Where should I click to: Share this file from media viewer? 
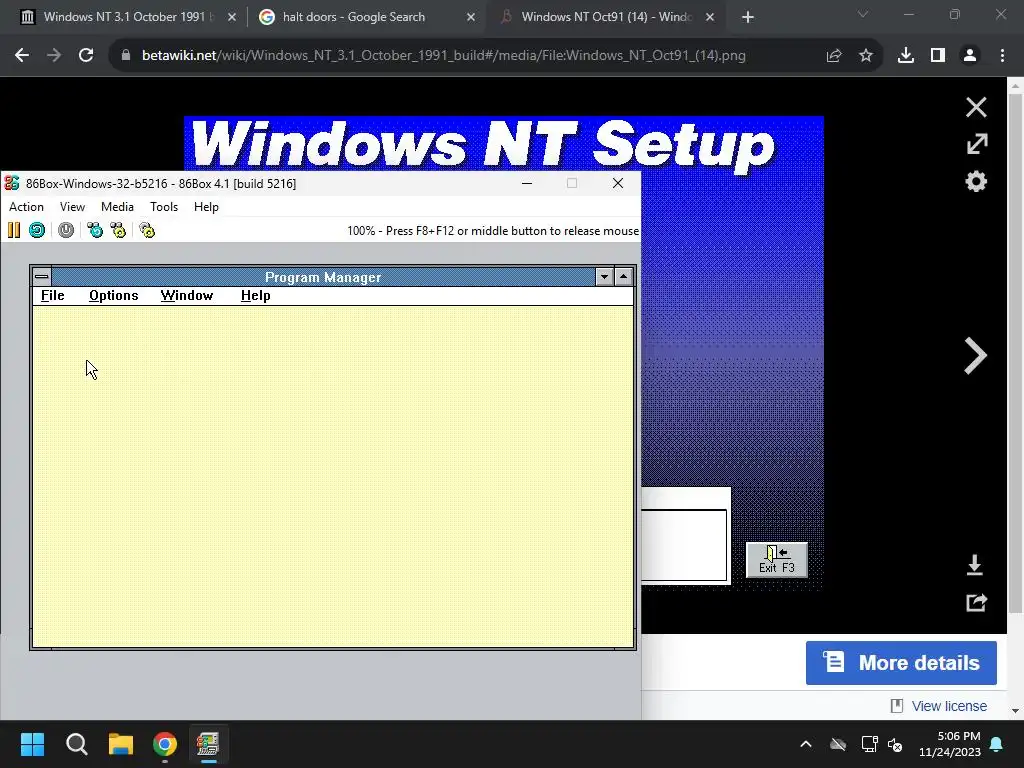[x=976, y=602]
